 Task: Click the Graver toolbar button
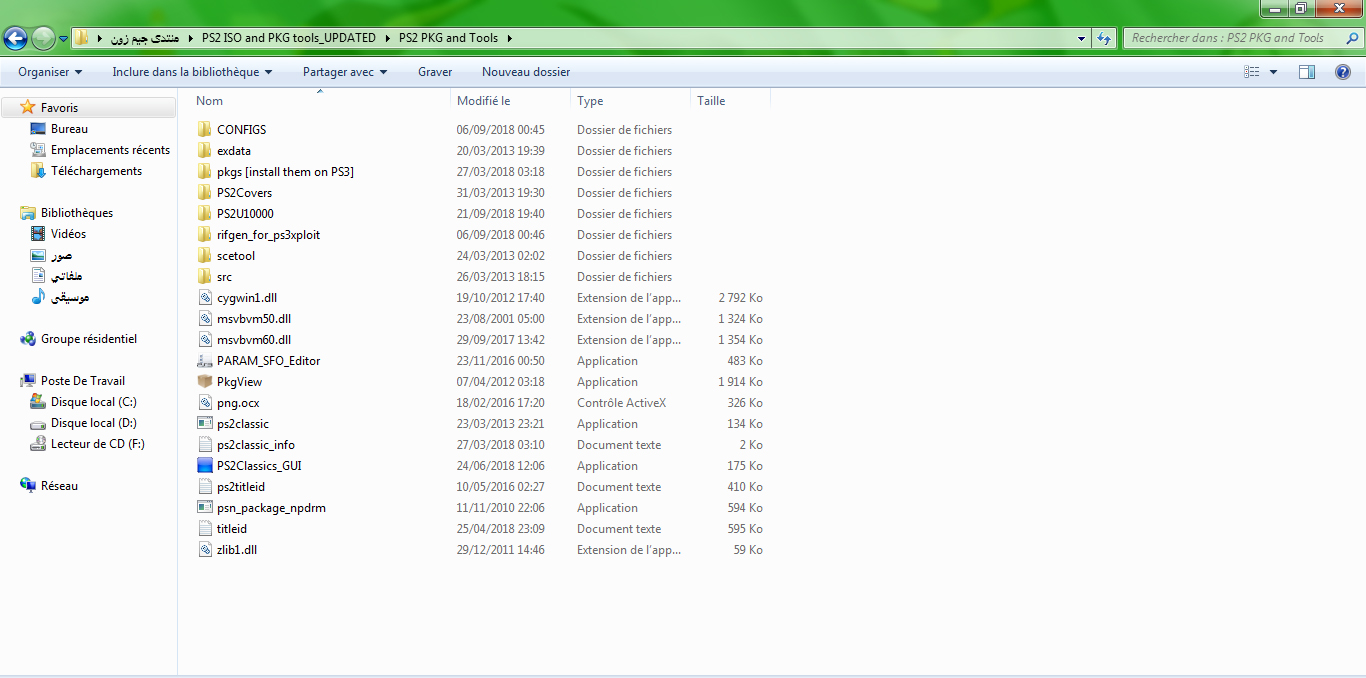pyautogui.click(x=435, y=72)
